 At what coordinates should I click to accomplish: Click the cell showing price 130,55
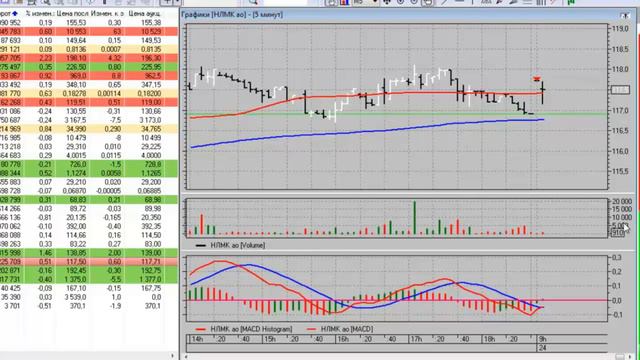point(75,111)
